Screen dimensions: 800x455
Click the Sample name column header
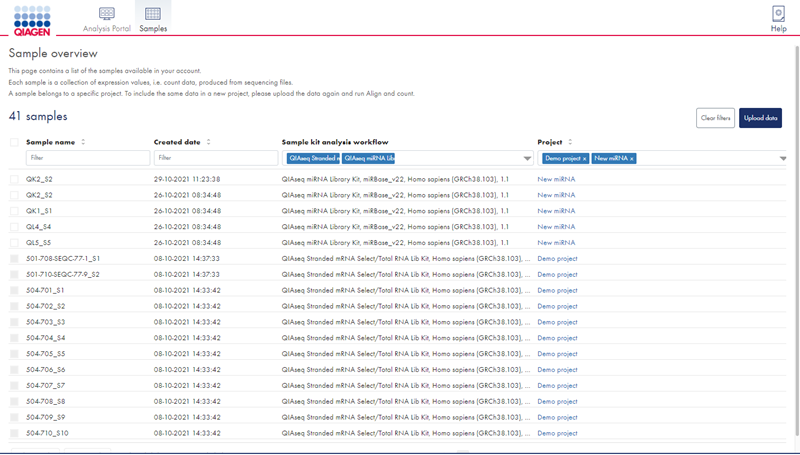(51, 142)
